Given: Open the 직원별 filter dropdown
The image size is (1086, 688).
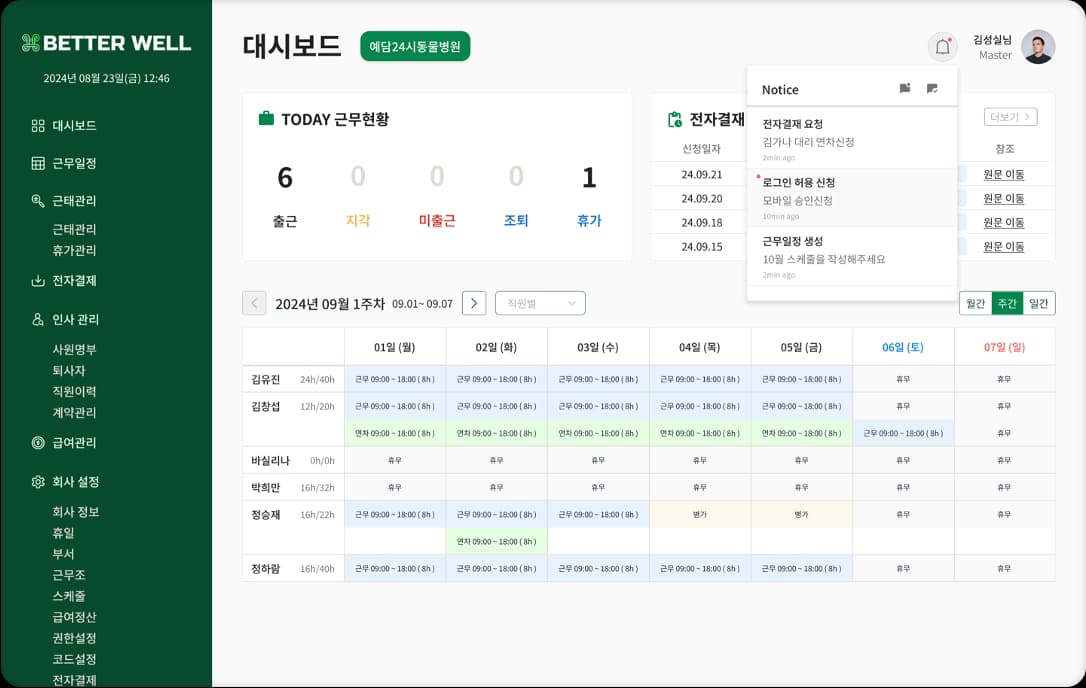Looking at the screenshot, I should tap(540, 302).
